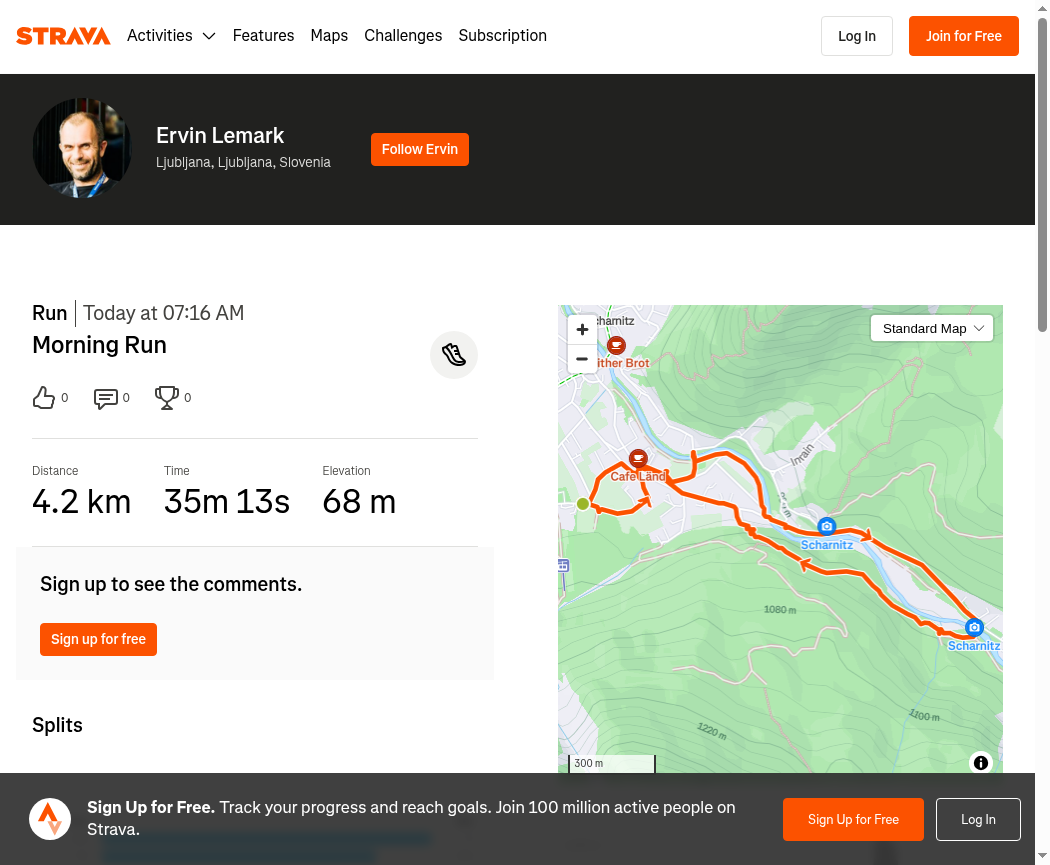Click Ervin Lemark's profile photo
Viewport: 1050px width, 865px height.
[82, 148]
